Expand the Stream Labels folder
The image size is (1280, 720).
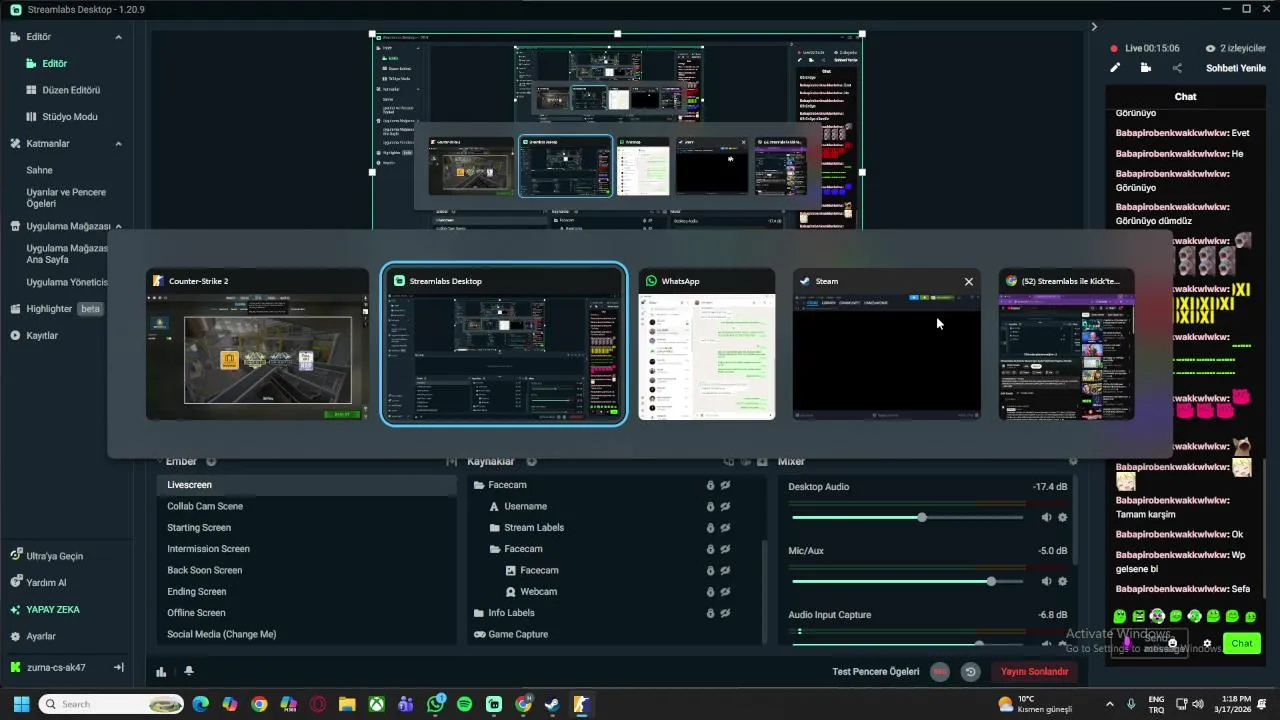(494, 528)
